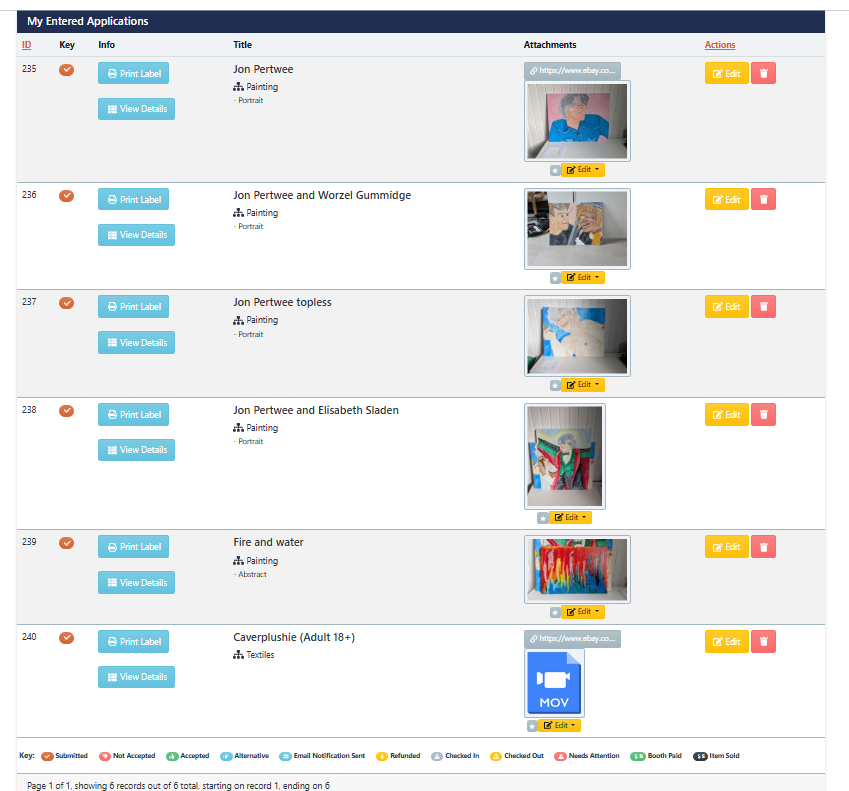The height and width of the screenshot is (791, 849).
Task: Print Label for application 235
Action: [133, 74]
